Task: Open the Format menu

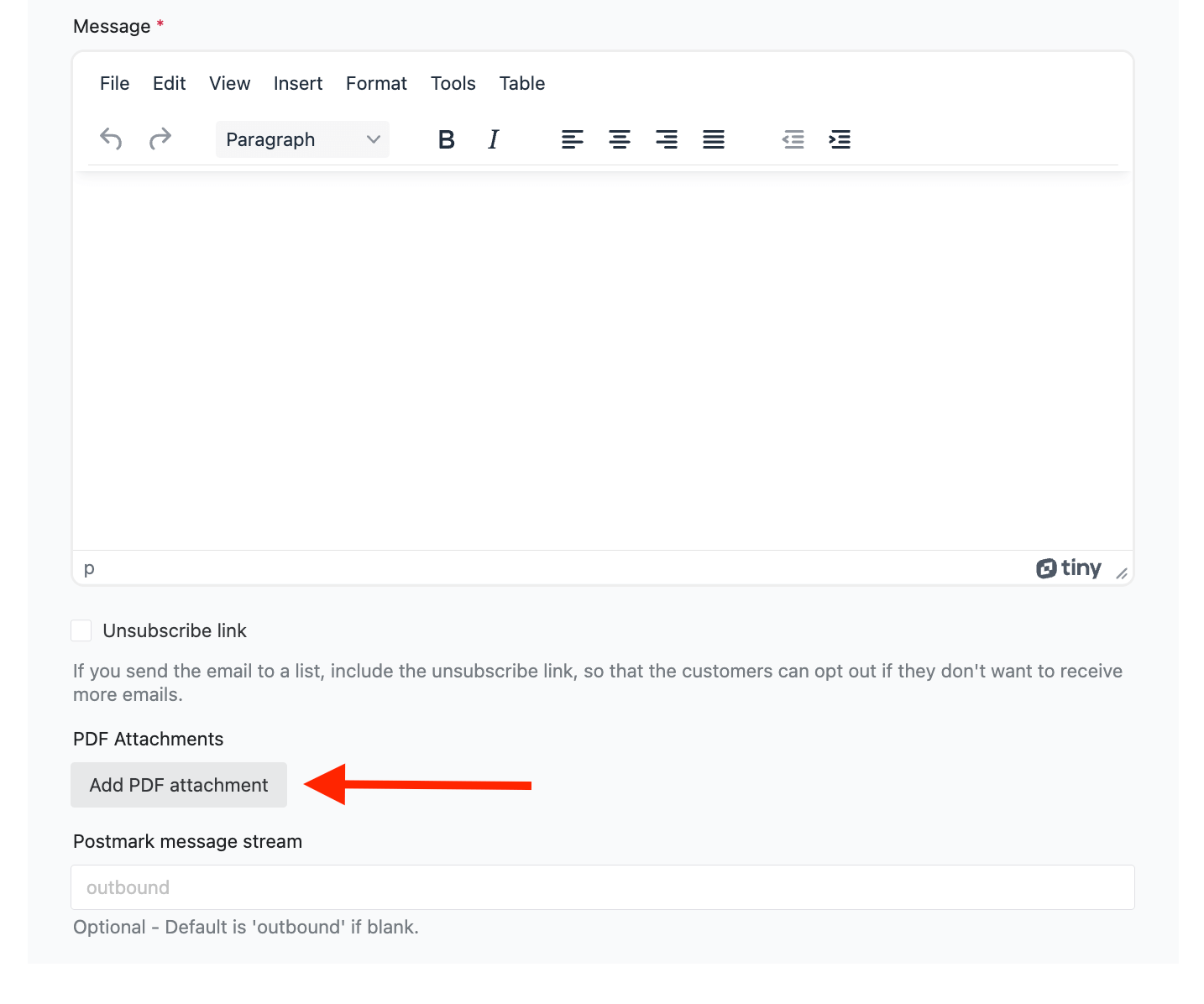Action: [x=376, y=83]
